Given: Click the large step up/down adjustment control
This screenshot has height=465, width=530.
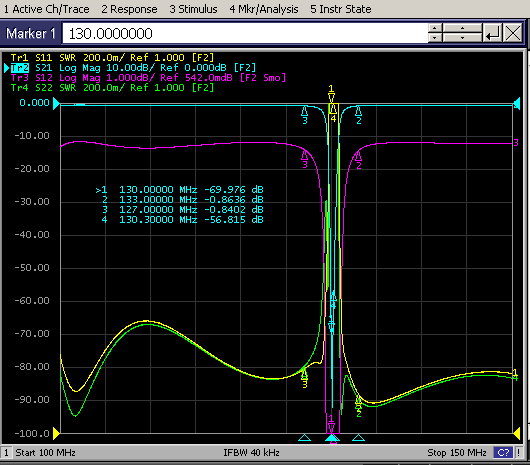Looking at the screenshot, I should [x=462, y=33].
